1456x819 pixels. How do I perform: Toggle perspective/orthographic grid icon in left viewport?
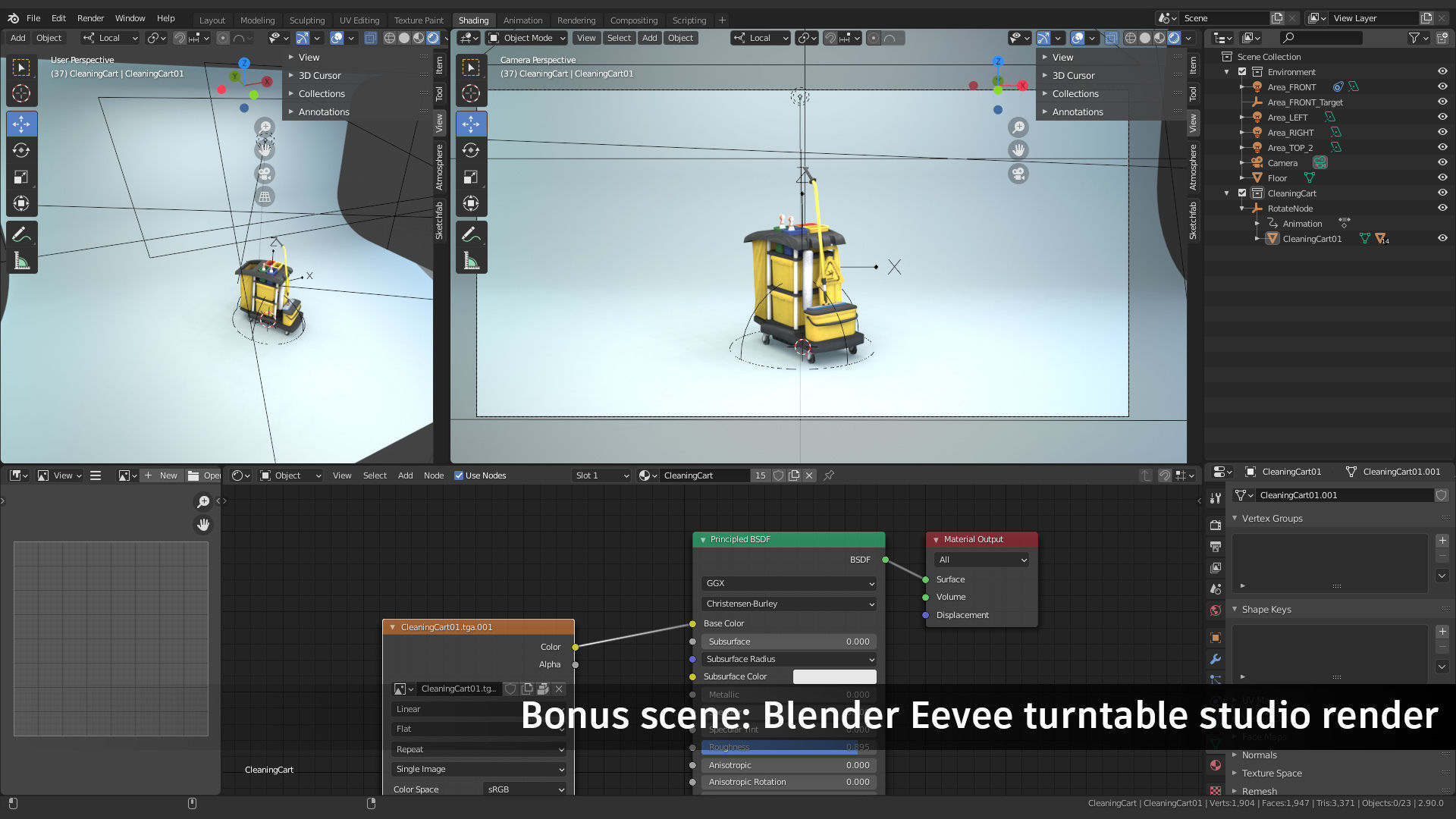coord(265,197)
